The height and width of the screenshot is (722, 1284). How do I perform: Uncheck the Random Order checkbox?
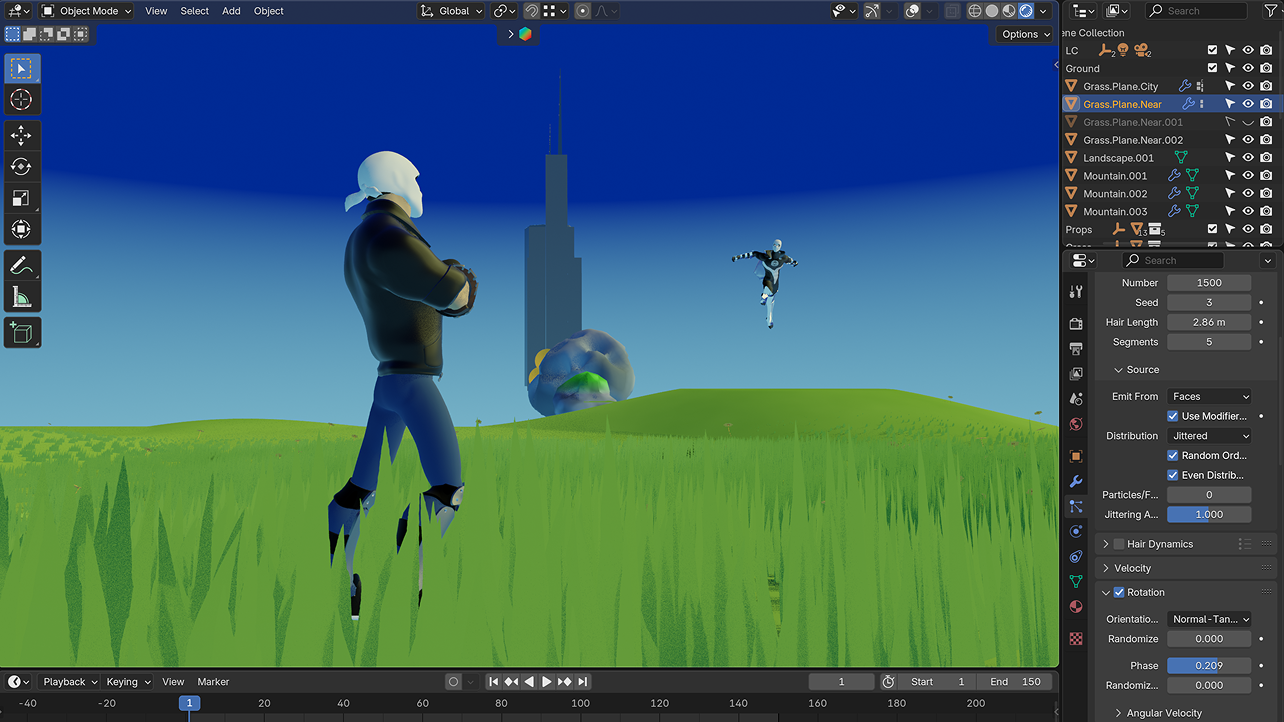pos(1173,455)
